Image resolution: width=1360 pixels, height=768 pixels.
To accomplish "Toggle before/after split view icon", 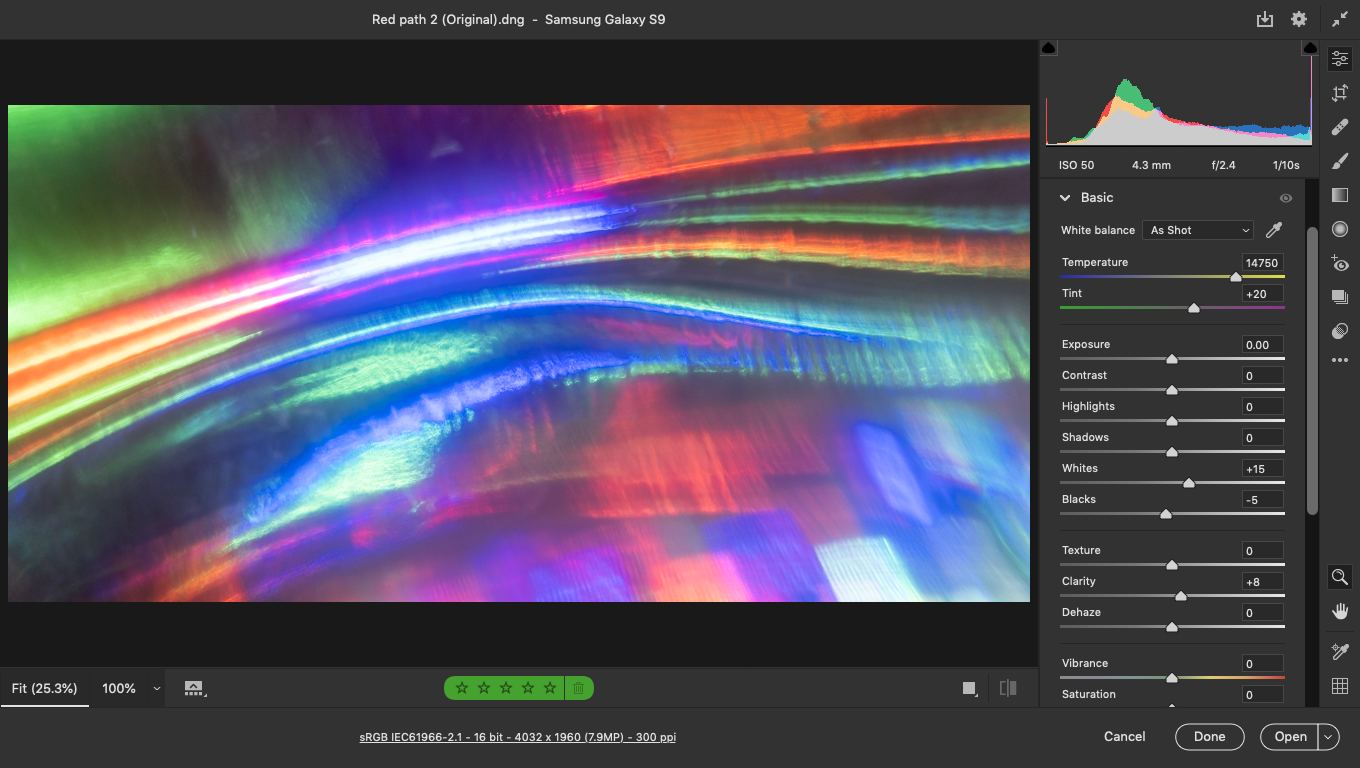I will 1008,688.
